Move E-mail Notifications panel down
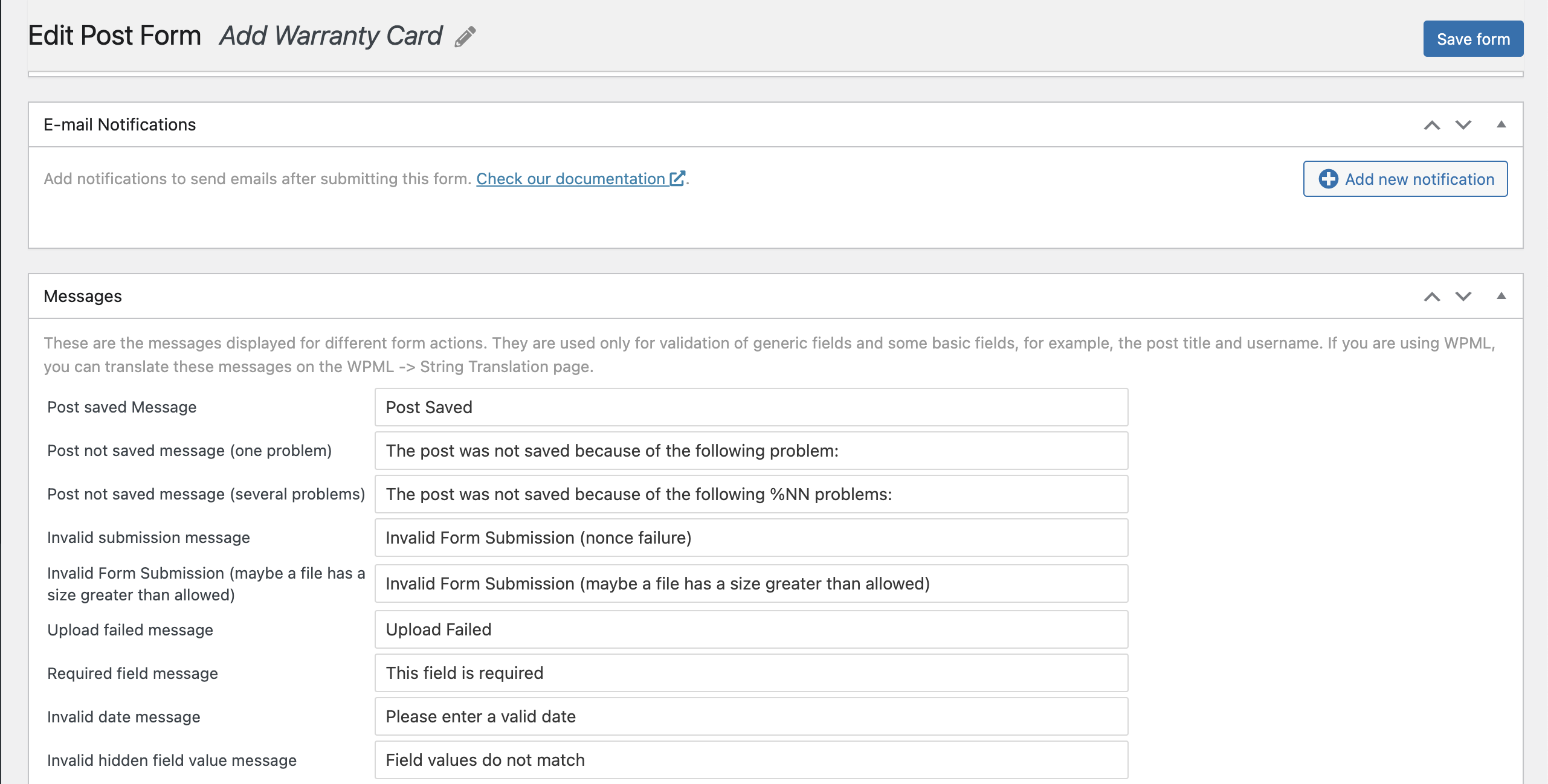The width and height of the screenshot is (1548, 784). [1463, 125]
